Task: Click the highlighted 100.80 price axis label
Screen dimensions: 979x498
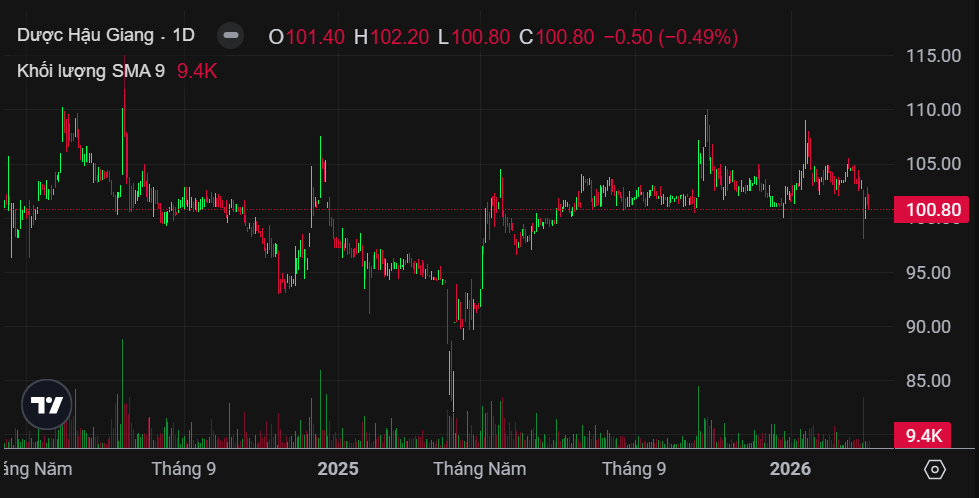Action: 932,210
